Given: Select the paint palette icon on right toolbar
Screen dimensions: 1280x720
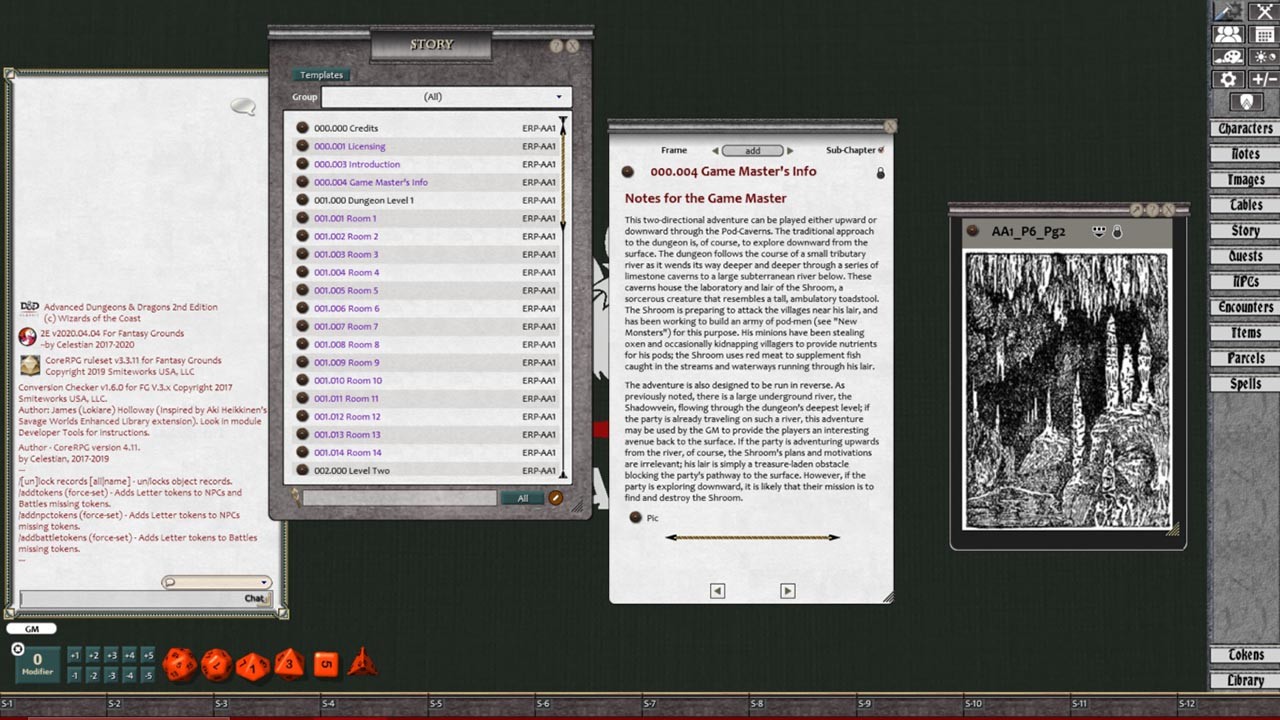Looking at the screenshot, I should pyautogui.click(x=1227, y=56).
